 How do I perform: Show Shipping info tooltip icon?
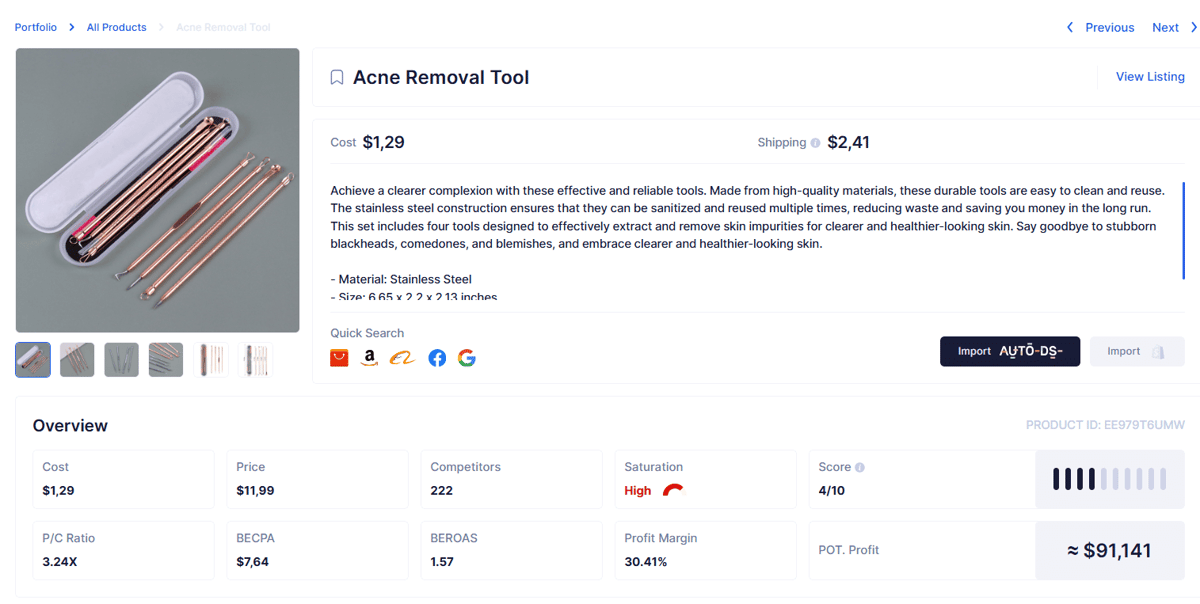click(x=815, y=143)
